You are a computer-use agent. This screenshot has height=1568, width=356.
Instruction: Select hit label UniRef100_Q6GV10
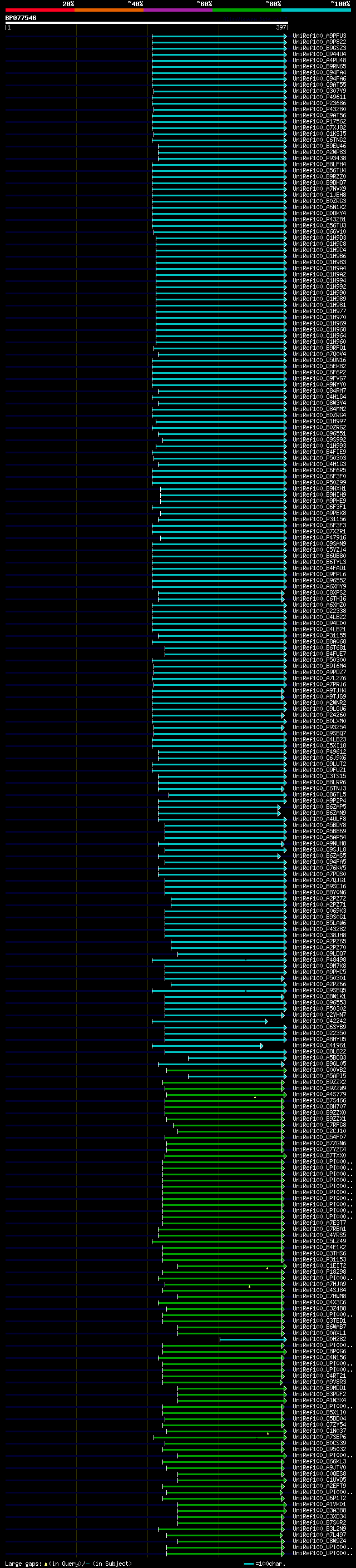coord(319,232)
